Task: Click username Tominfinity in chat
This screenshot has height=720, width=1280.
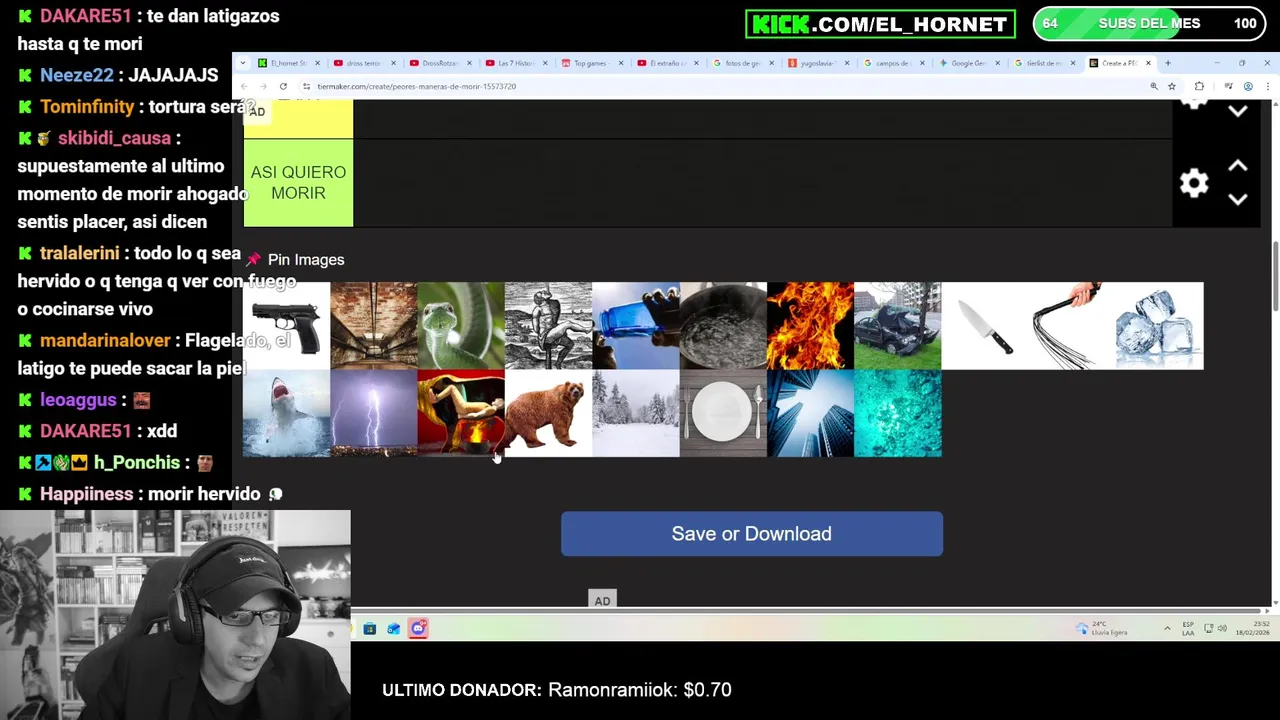Action: point(87,107)
